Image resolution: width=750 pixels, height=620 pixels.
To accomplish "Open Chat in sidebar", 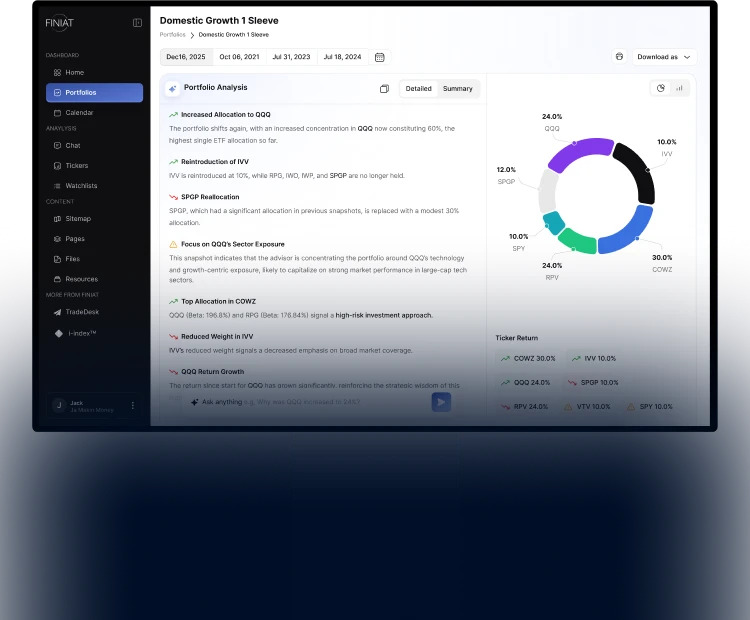I will pyautogui.click(x=94, y=145).
